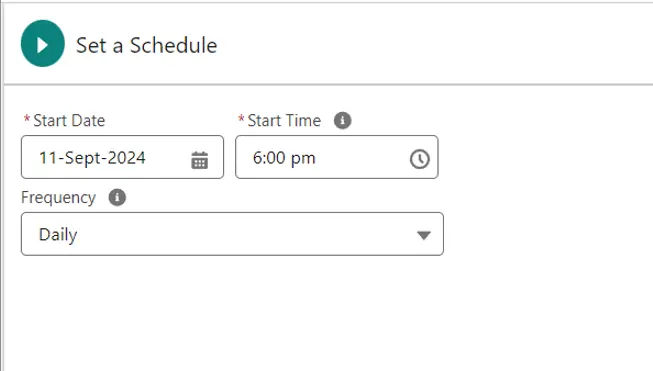Expand the Frequency dropdown arrow
The width and height of the screenshot is (653, 371).
tap(424, 236)
